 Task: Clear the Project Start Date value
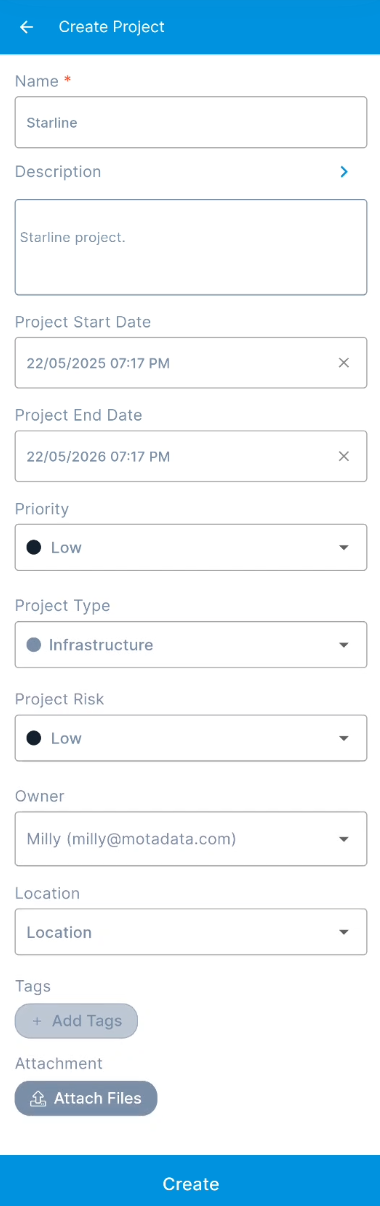click(344, 363)
